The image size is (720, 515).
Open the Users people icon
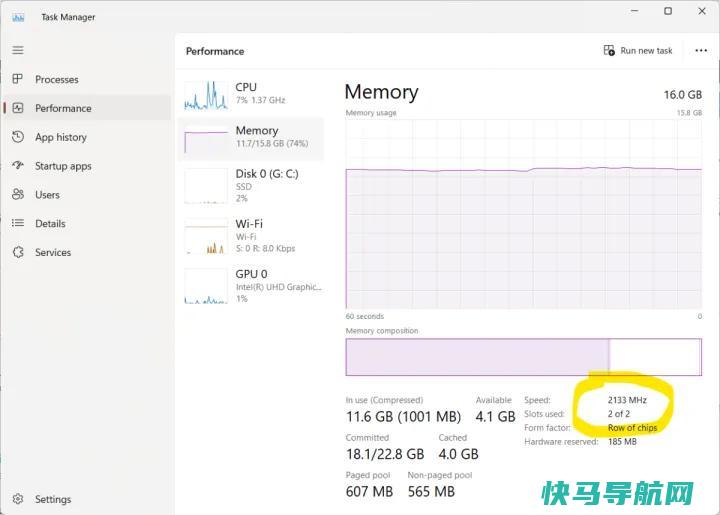18,194
